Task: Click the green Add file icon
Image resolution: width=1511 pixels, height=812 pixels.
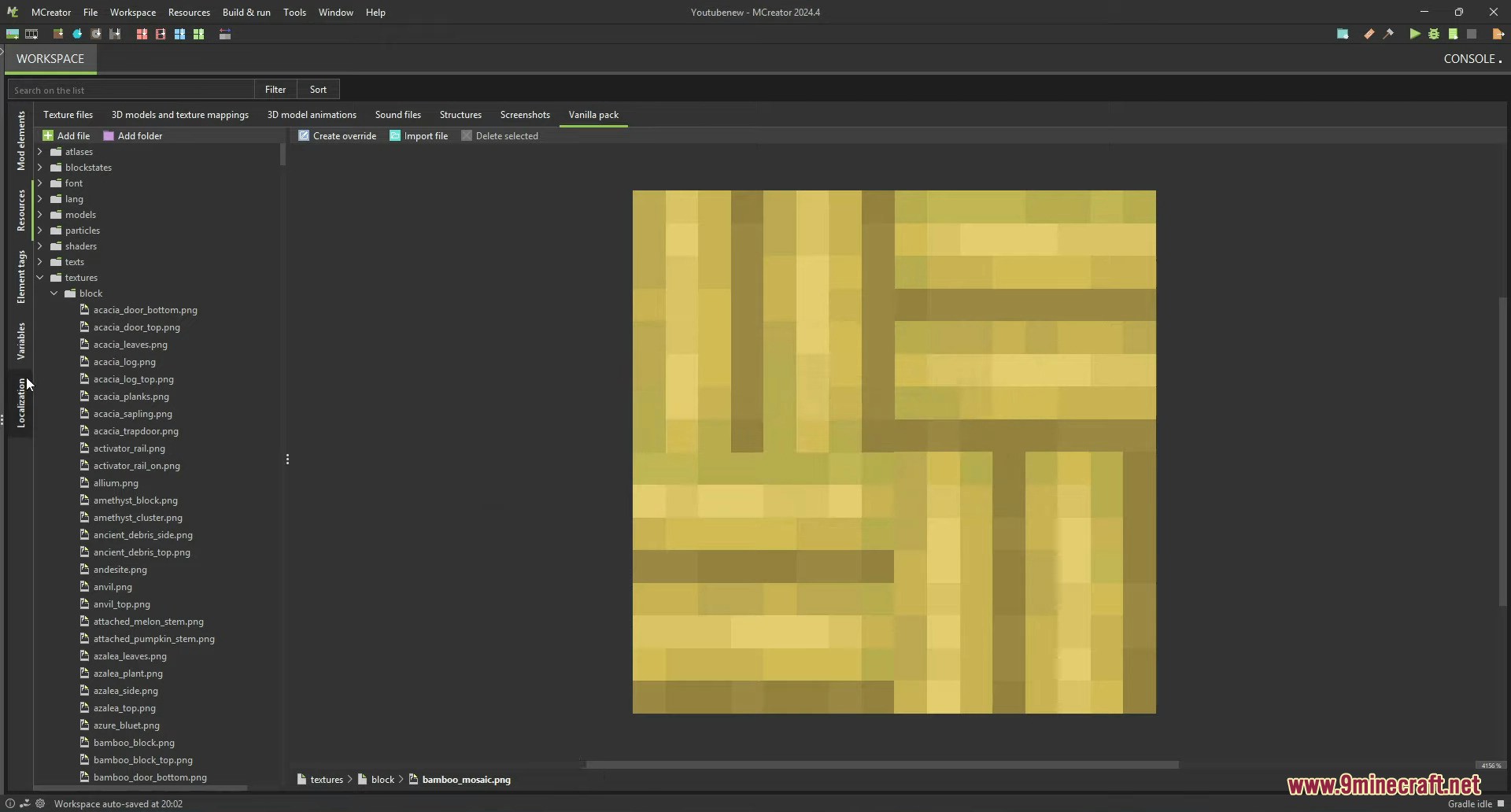Action: pos(48,135)
